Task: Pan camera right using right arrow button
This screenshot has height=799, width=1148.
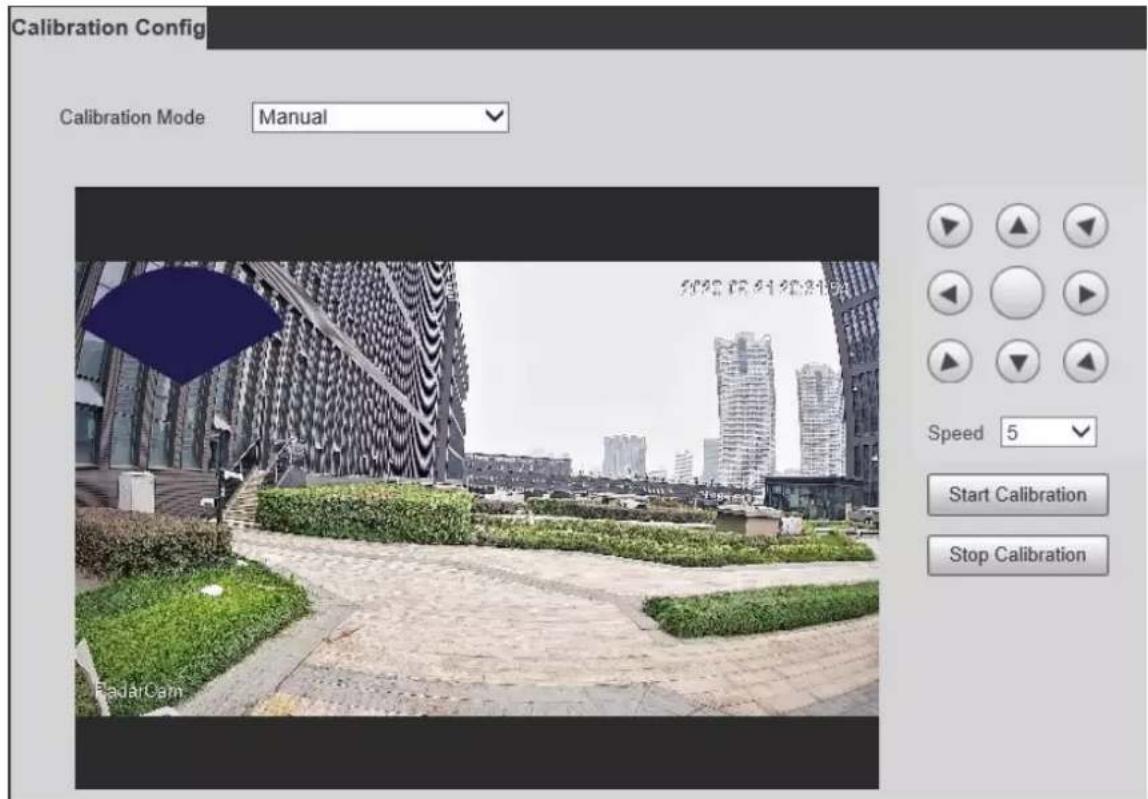Action: coord(1085,294)
